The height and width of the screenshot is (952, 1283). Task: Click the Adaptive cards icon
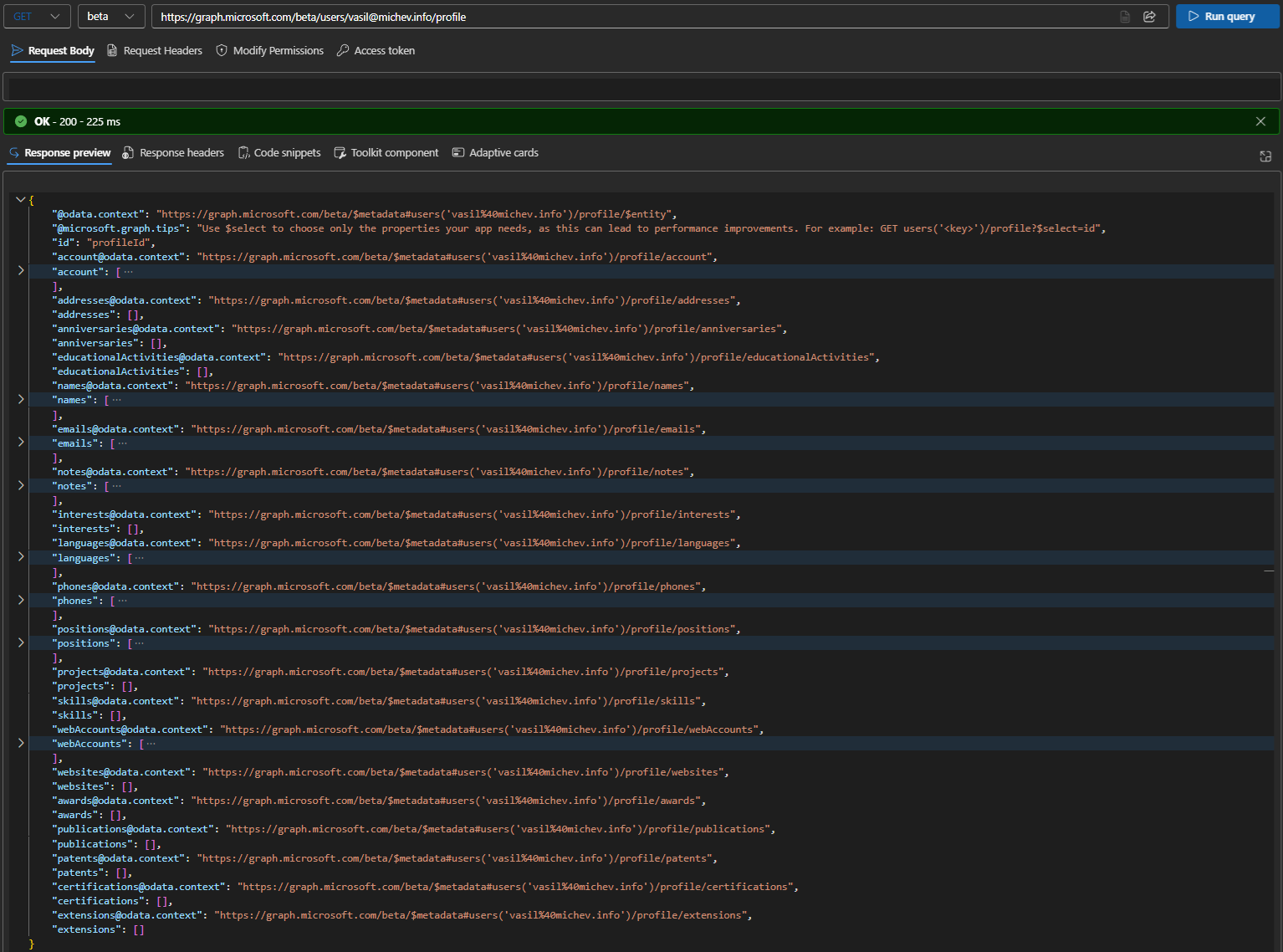coord(458,152)
